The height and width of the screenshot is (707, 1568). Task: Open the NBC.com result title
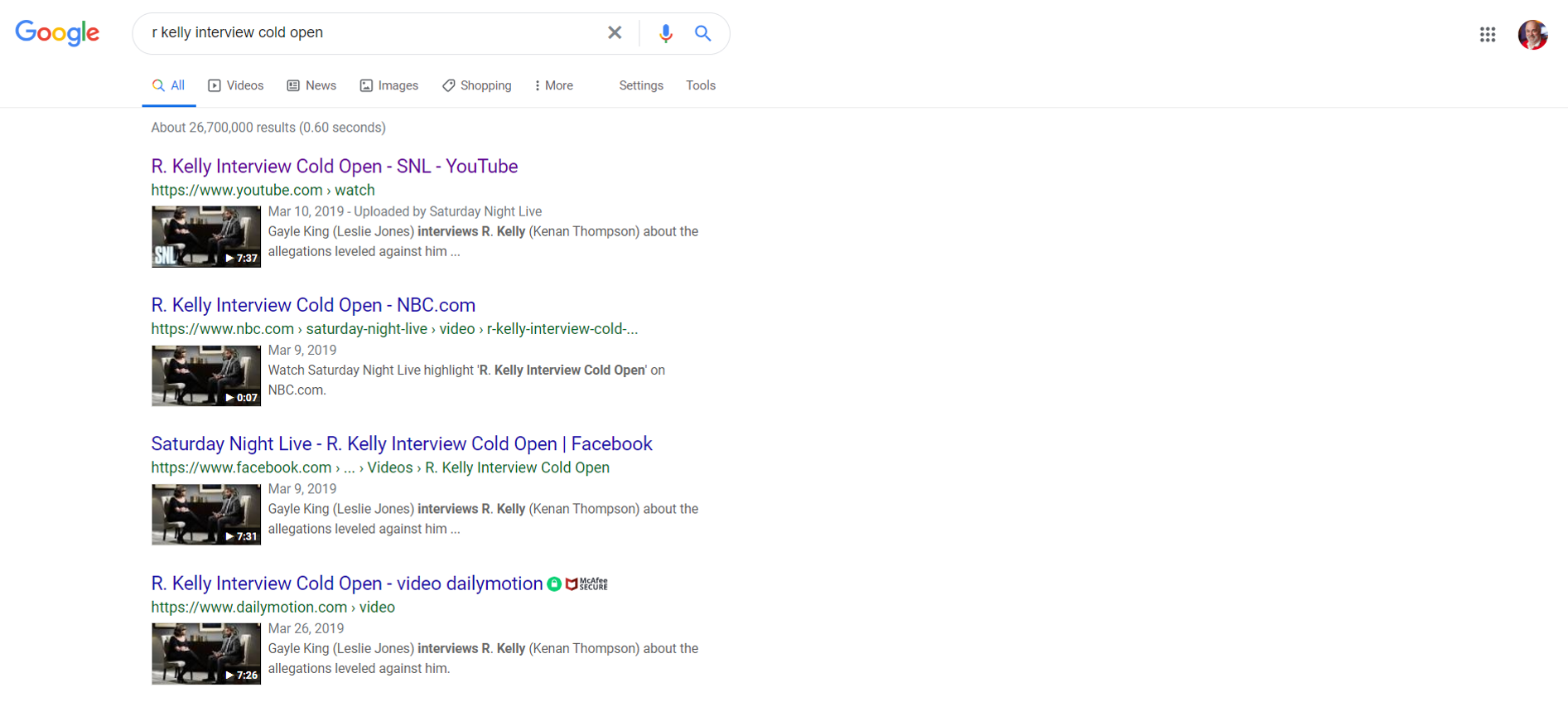313,305
